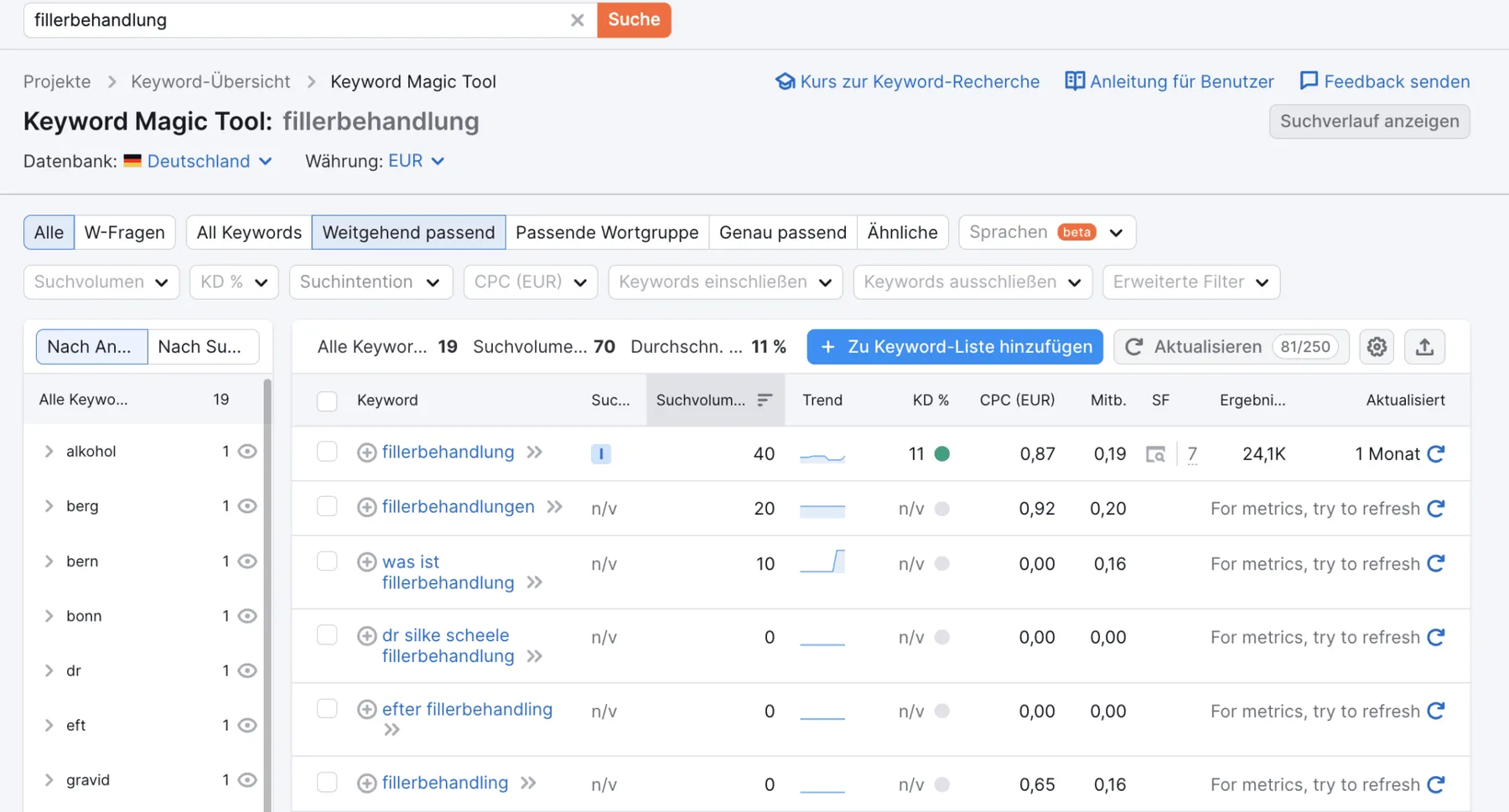Viewport: 1509px width, 812px height.
Task: Open the Suchintention filter dropdown
Action: [x=371, y=282]
